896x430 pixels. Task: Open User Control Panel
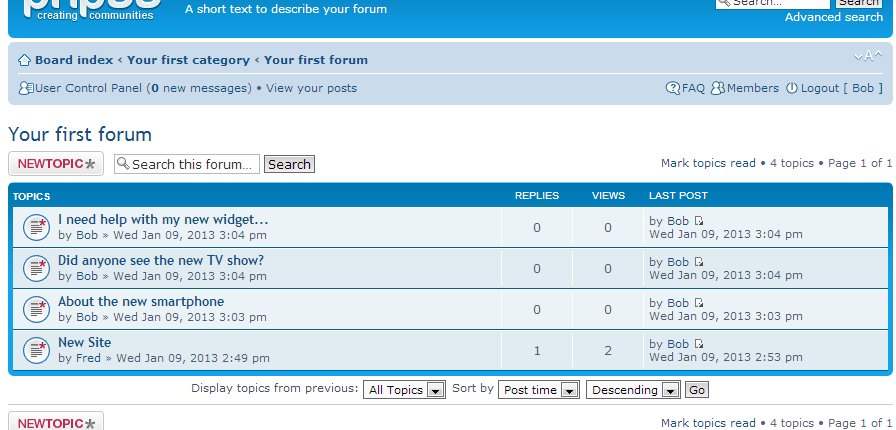point(88,88)
